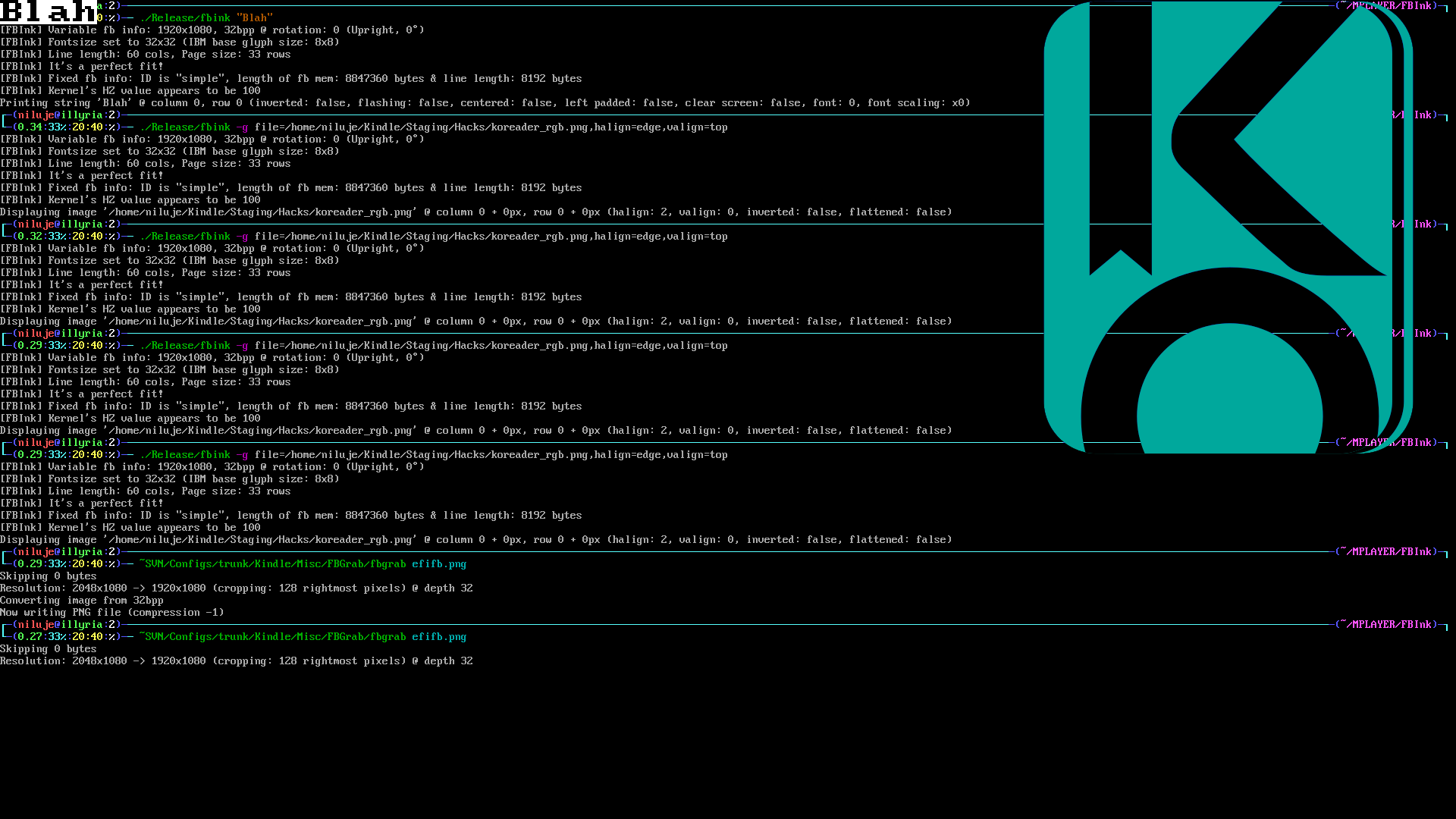The image size is (1456, 819).
Task: Click the first fbgrab command path text
Action: tap(272, 564)
